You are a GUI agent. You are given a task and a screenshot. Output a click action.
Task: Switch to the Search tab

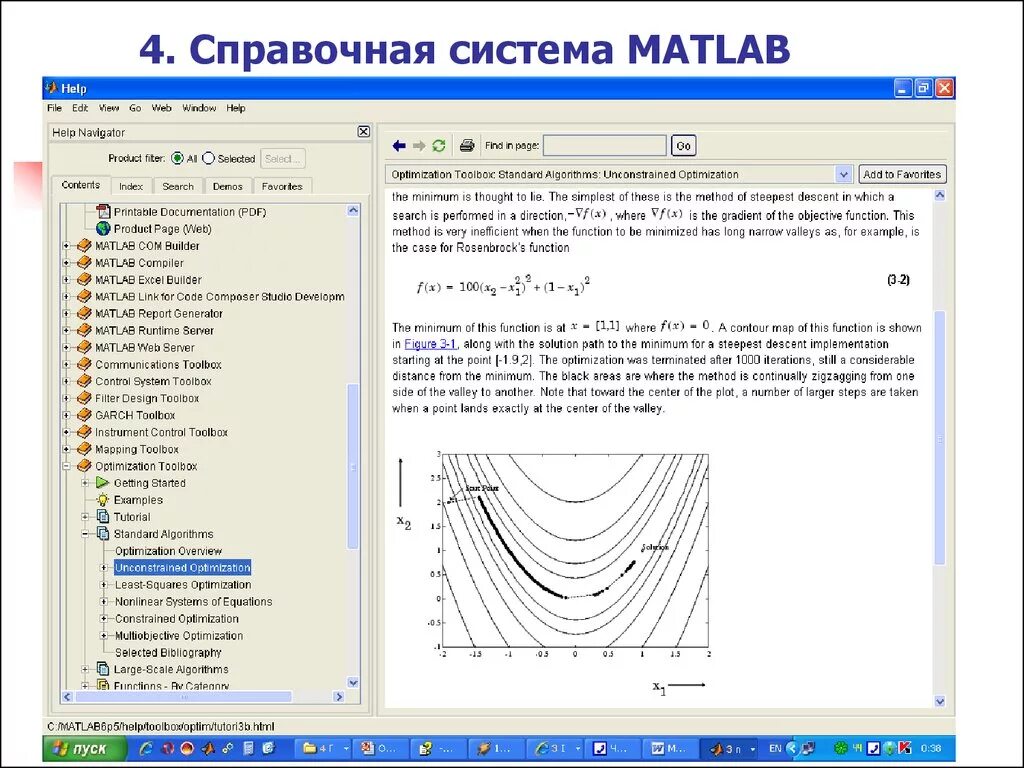pyautogui.click(x=178, y=186)
